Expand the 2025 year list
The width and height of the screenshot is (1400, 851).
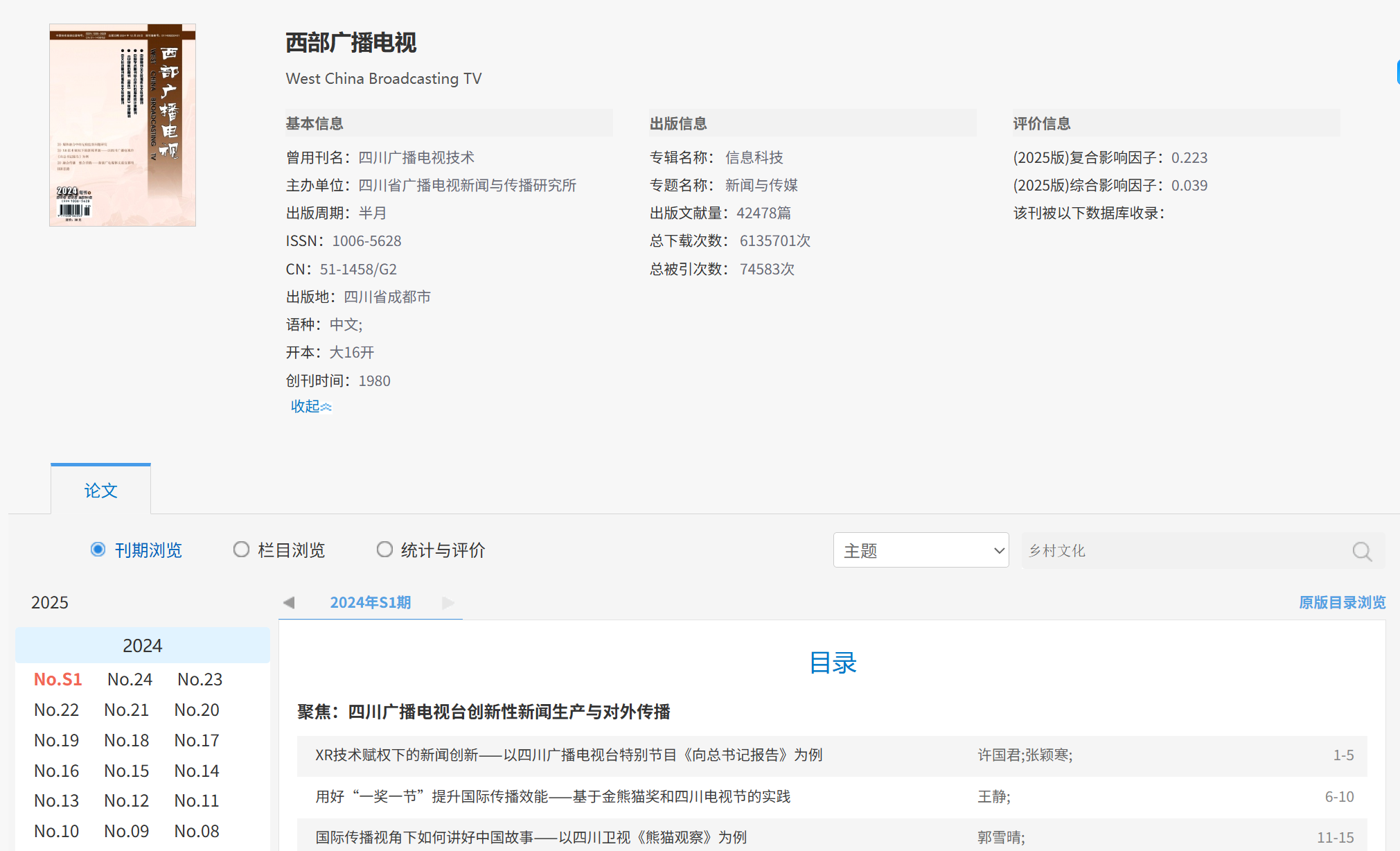coord(50,602)
